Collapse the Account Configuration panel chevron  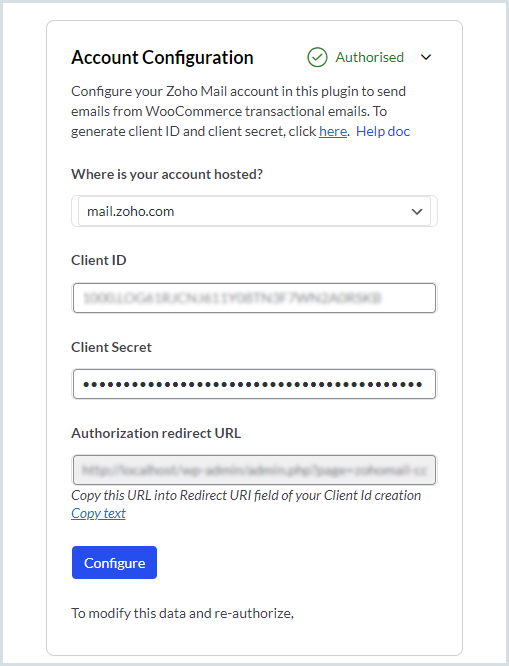(x=426, y=57)
